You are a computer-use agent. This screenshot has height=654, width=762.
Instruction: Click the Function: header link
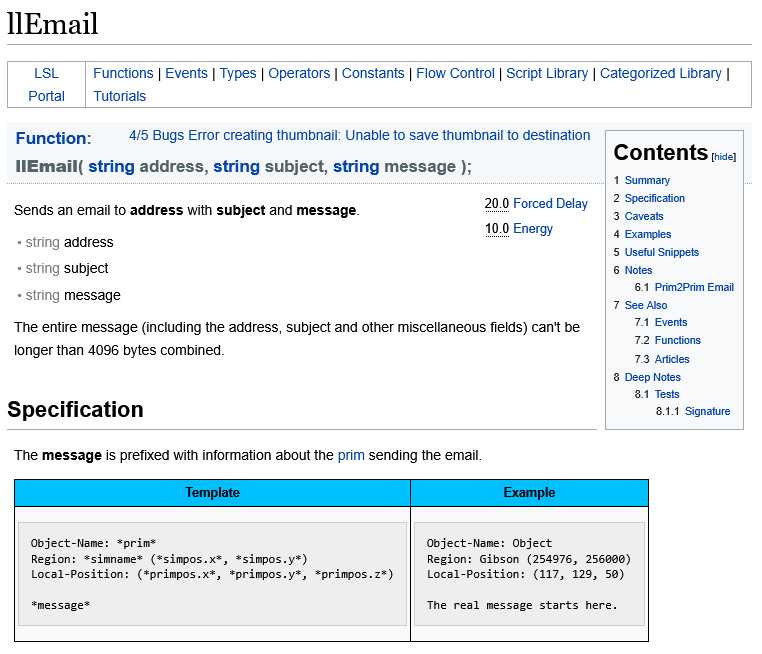click(53, 138)
